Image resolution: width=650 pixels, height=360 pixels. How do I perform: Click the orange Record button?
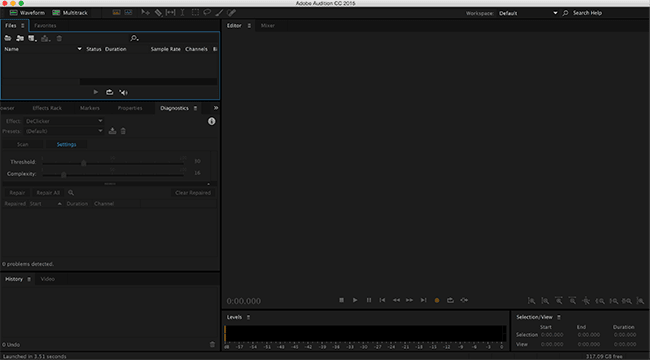point(437,300)
